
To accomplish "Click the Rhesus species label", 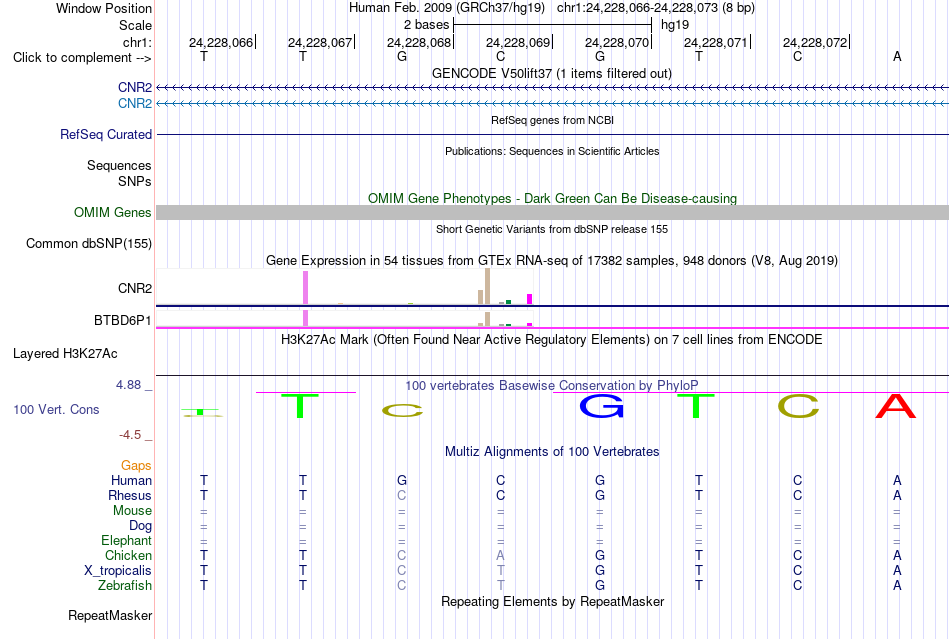I will pos(130,495).
